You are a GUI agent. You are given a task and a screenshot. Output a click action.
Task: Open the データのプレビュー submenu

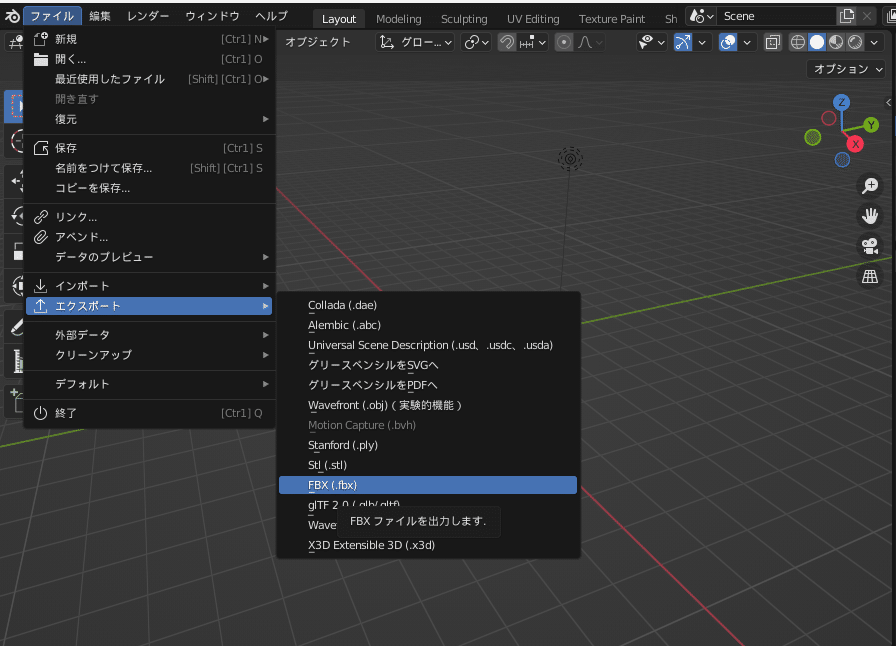(150, 257)
